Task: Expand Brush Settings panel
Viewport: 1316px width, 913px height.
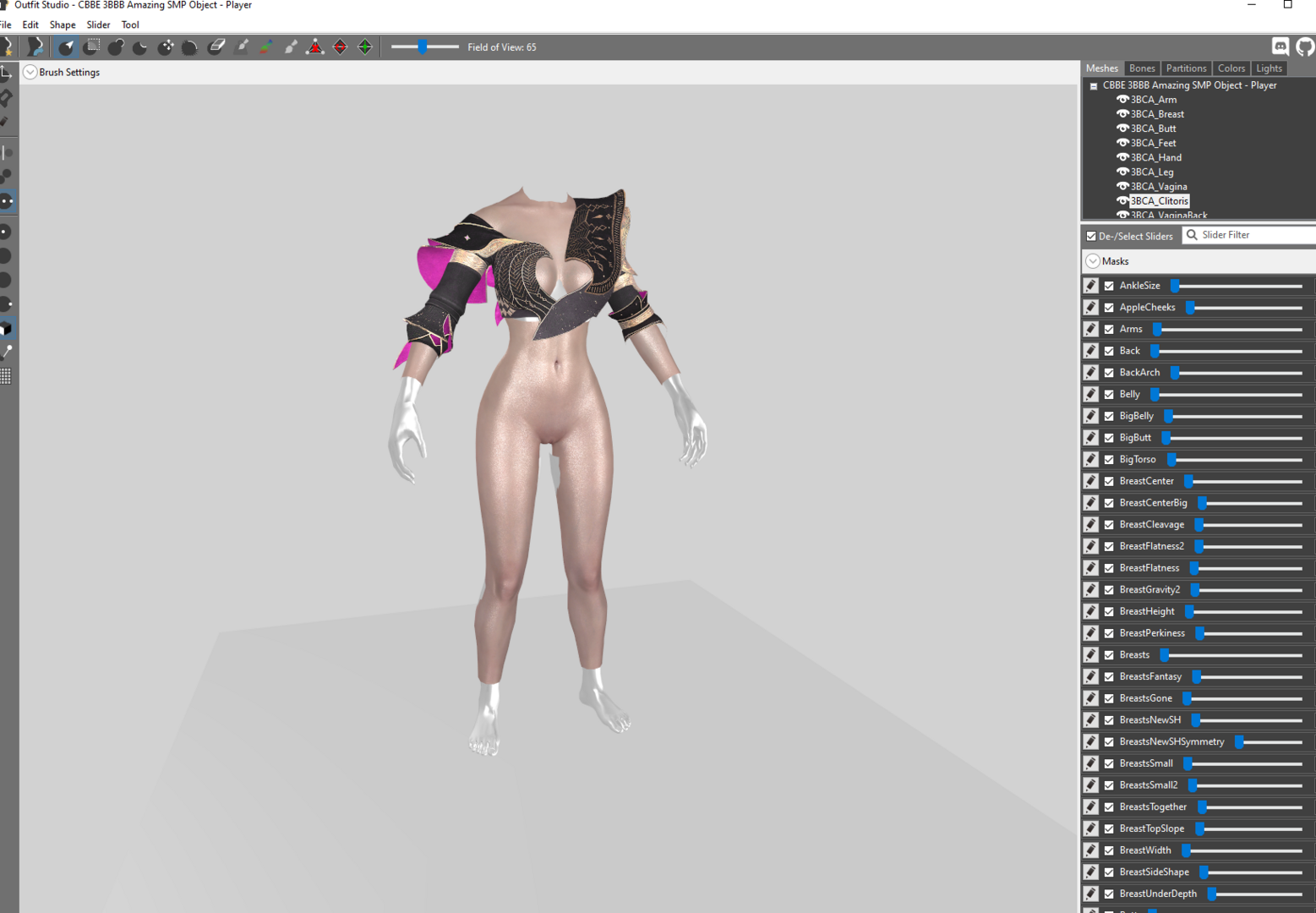Action: pos(30,72)
